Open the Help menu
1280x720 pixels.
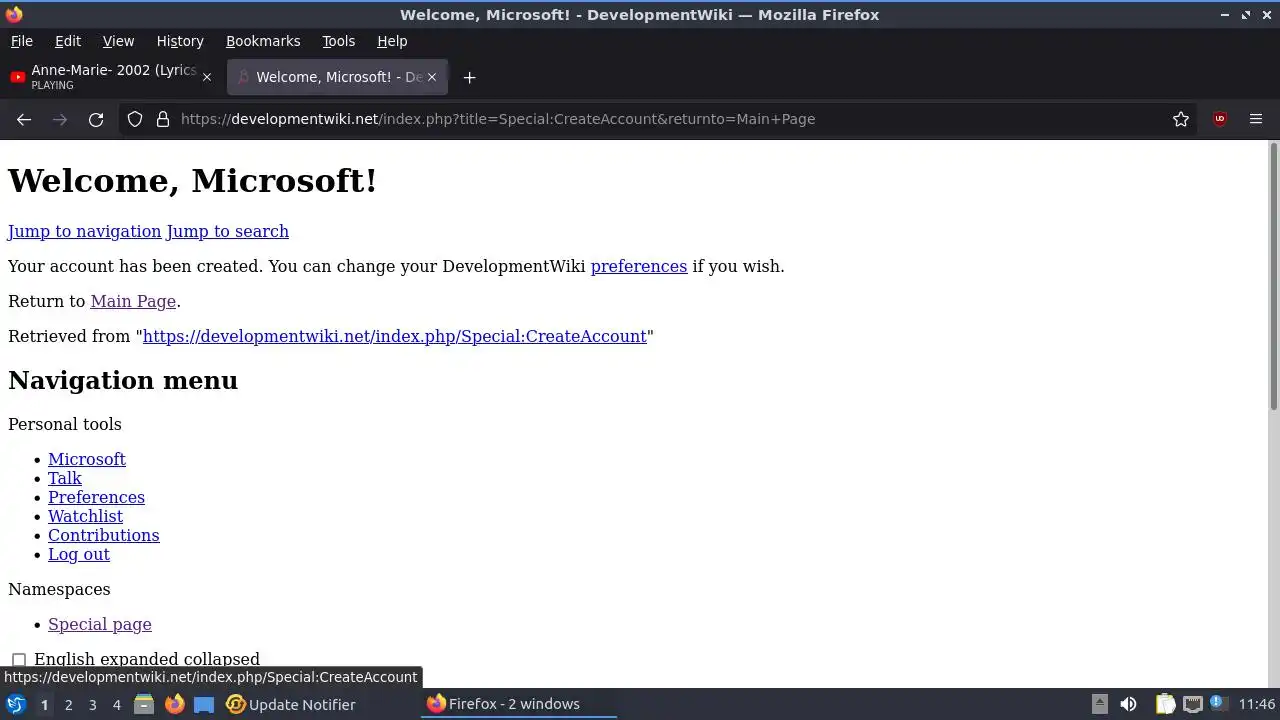[392, 41]
